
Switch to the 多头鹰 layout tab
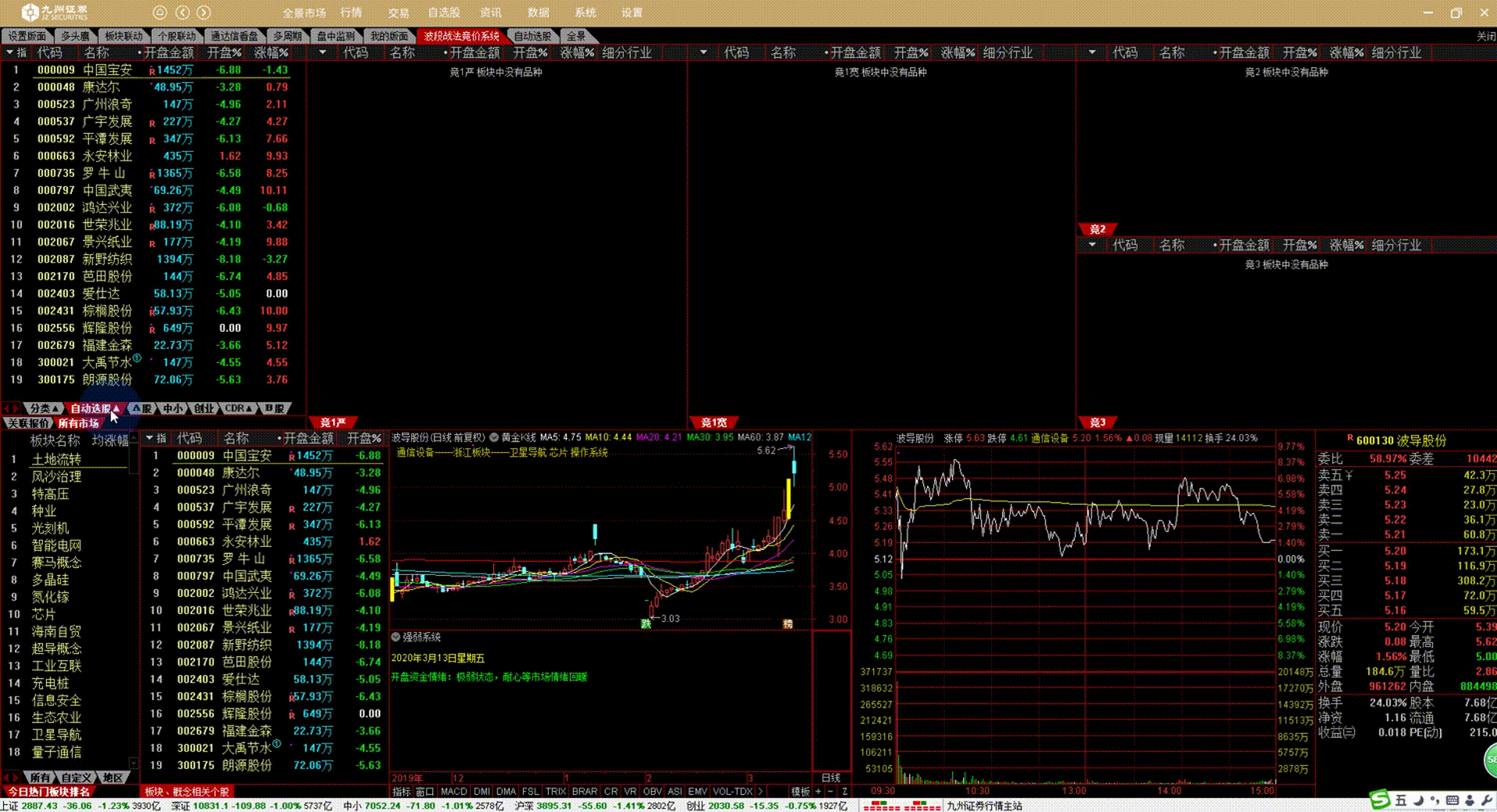click(x=75, y=36)
